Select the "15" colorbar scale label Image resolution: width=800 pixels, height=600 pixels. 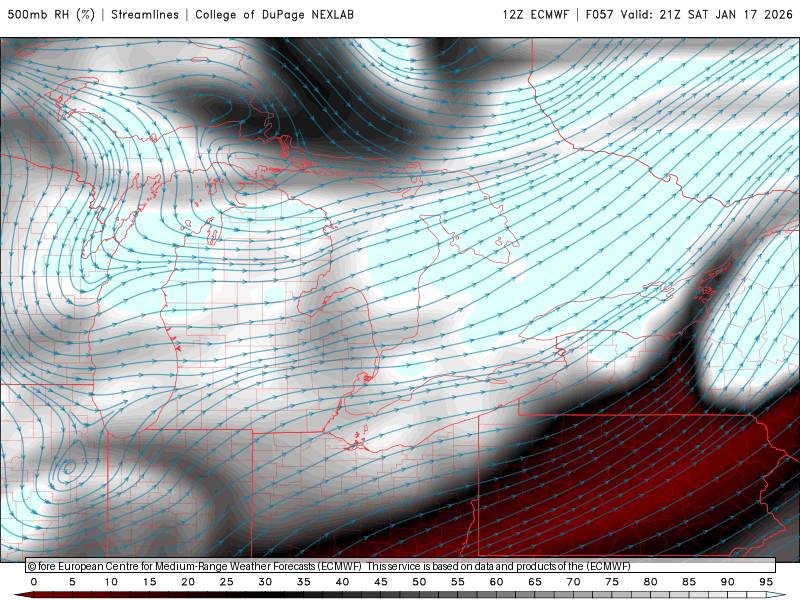coord(149,582)
